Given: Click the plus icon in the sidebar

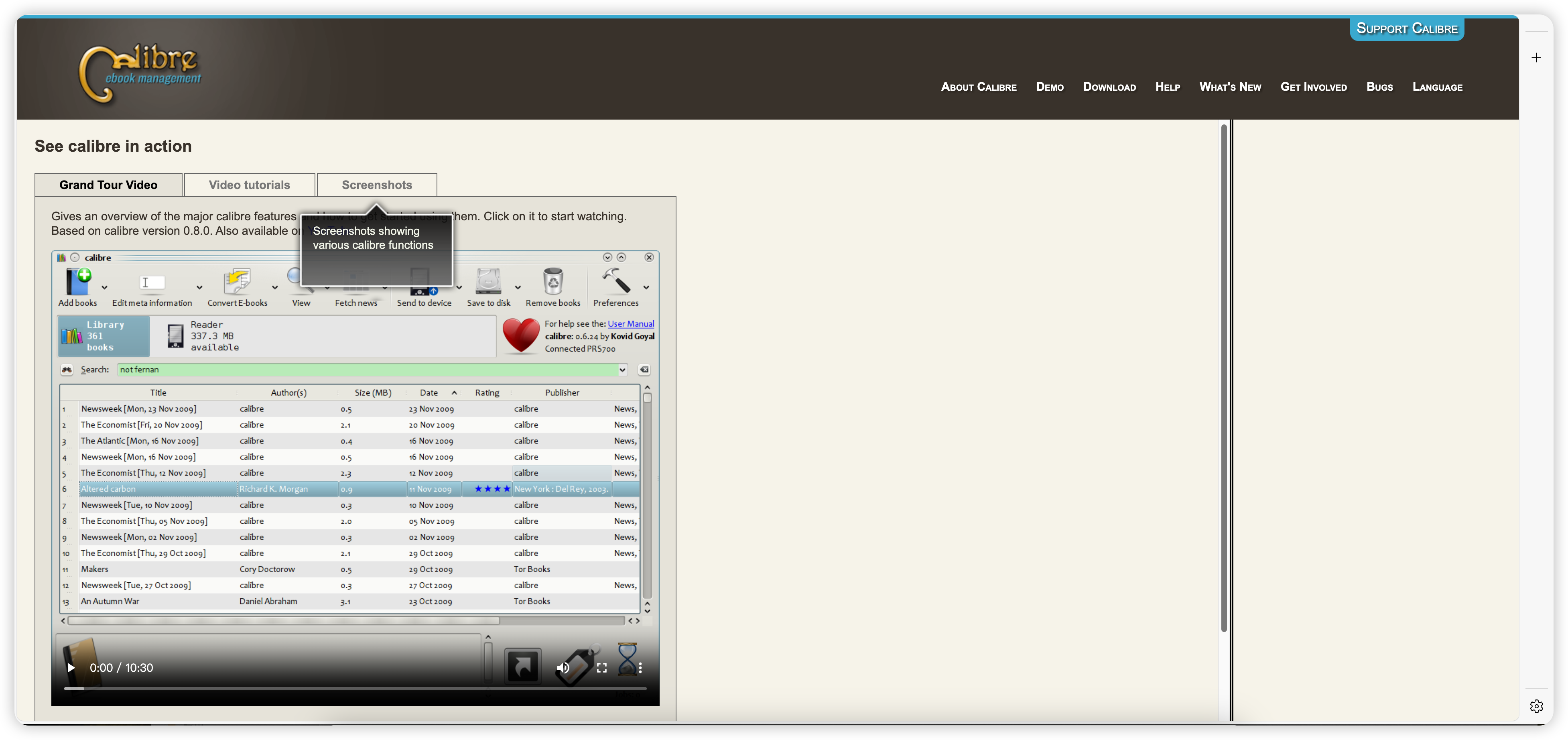Looking at the screenshot, I should (x=1536, y=58).
